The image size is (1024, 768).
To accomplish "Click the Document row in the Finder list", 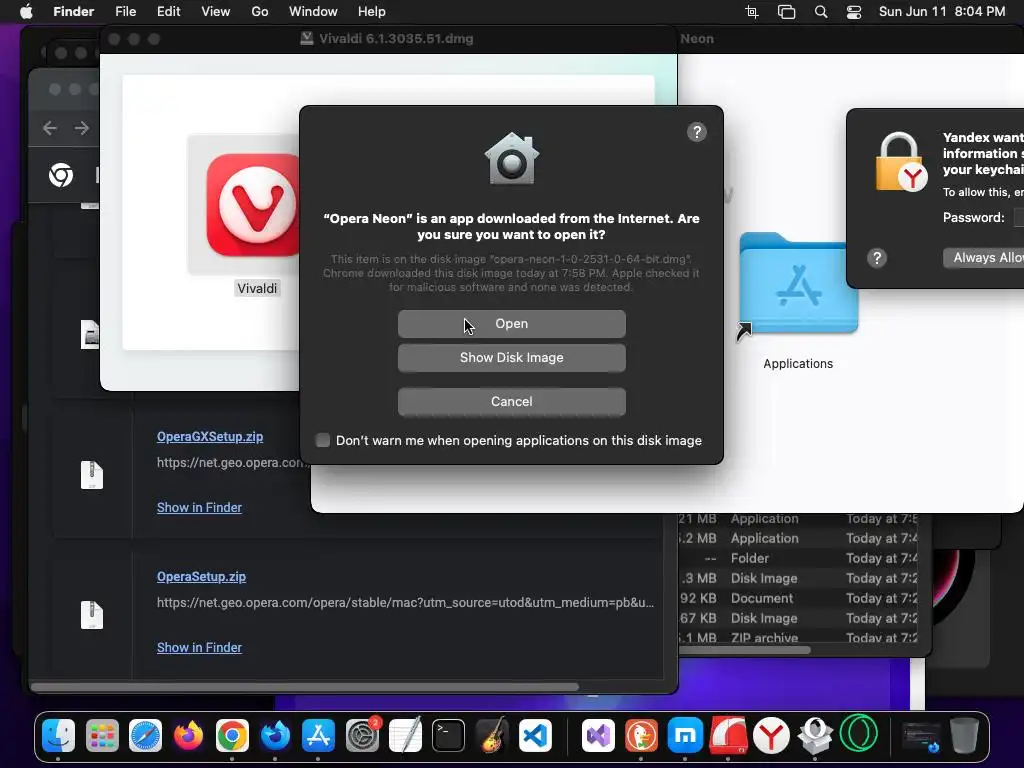I will click(x=798, y=598).
